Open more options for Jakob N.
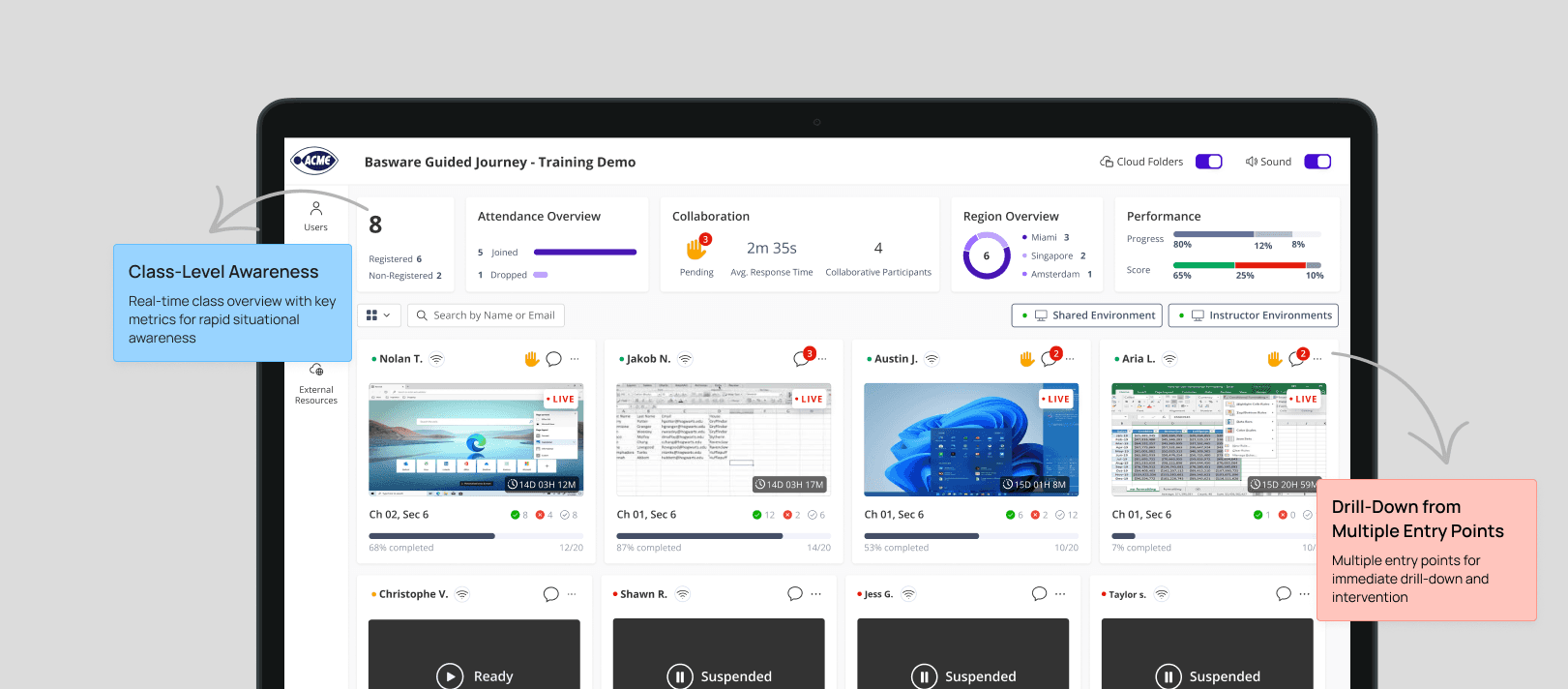 point(822,359)
